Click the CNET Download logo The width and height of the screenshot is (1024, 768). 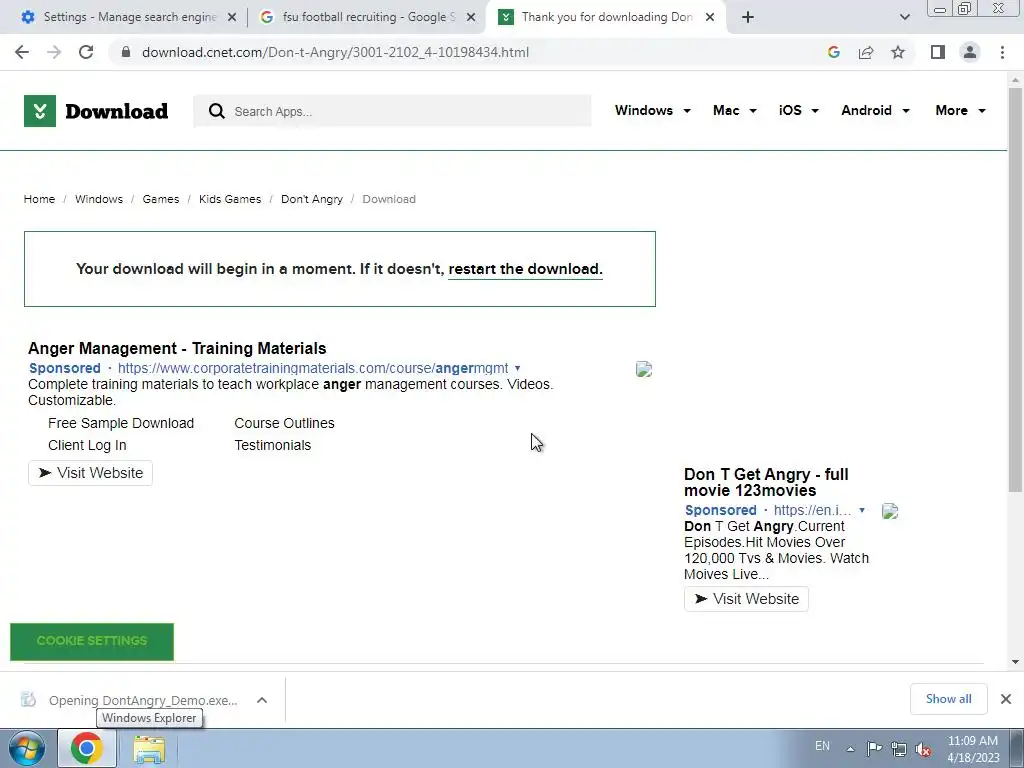pyautogui.click(x=96, y=111)
